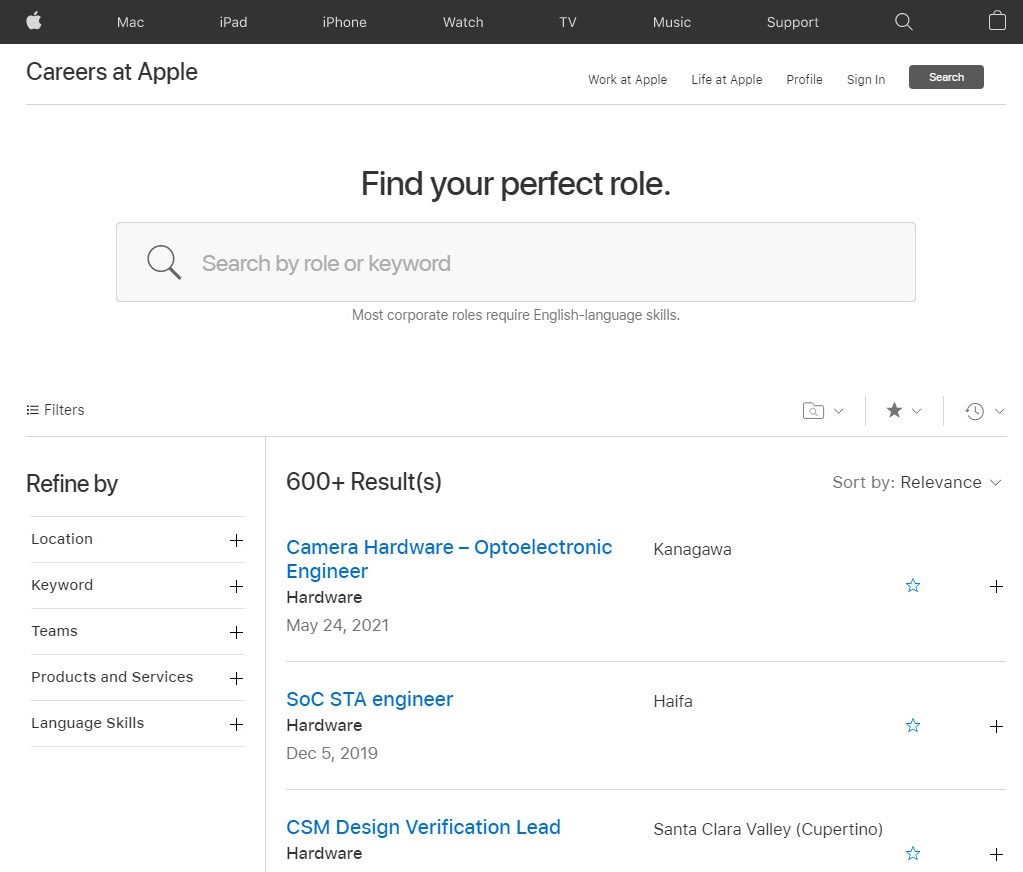Favorite the CSM Design Verification Lead job

pos(912,854)
